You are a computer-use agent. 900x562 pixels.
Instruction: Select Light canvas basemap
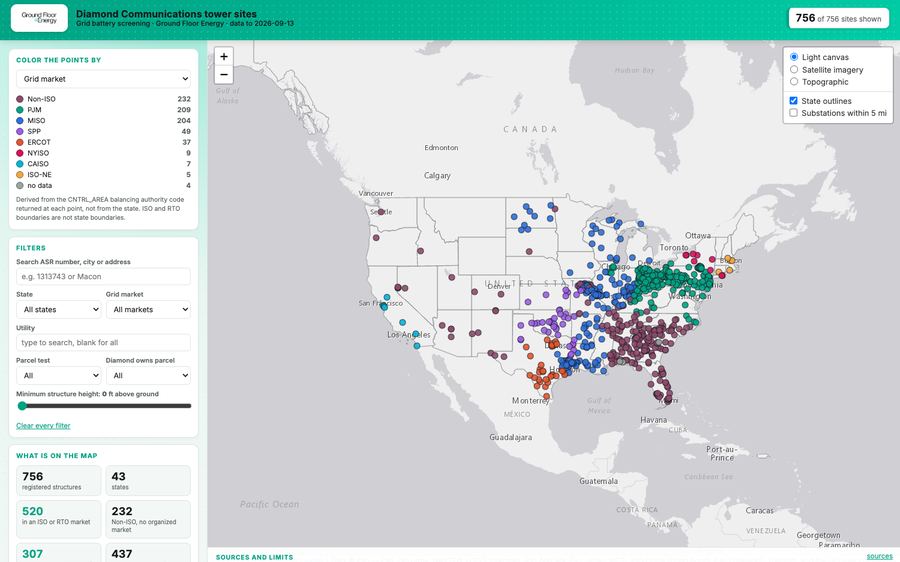[794, 57]
